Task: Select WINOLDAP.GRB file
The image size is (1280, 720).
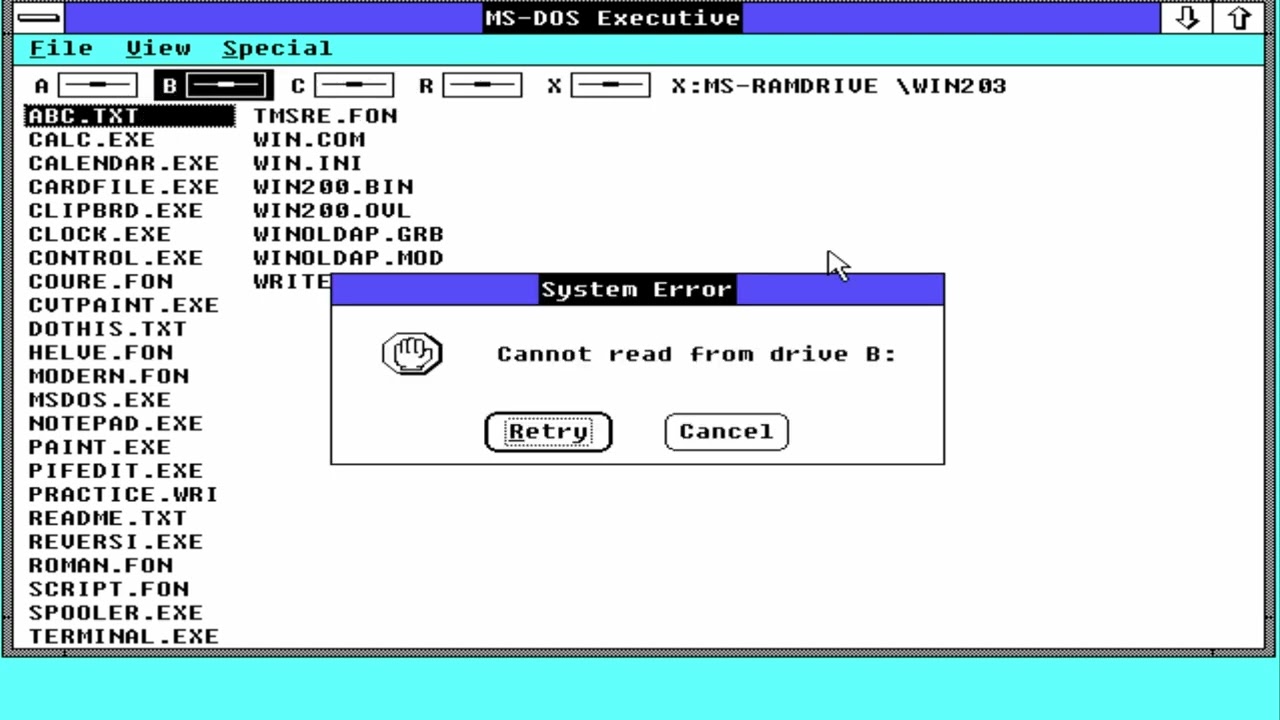Action: pyautogui.click(x=348, y=234)
